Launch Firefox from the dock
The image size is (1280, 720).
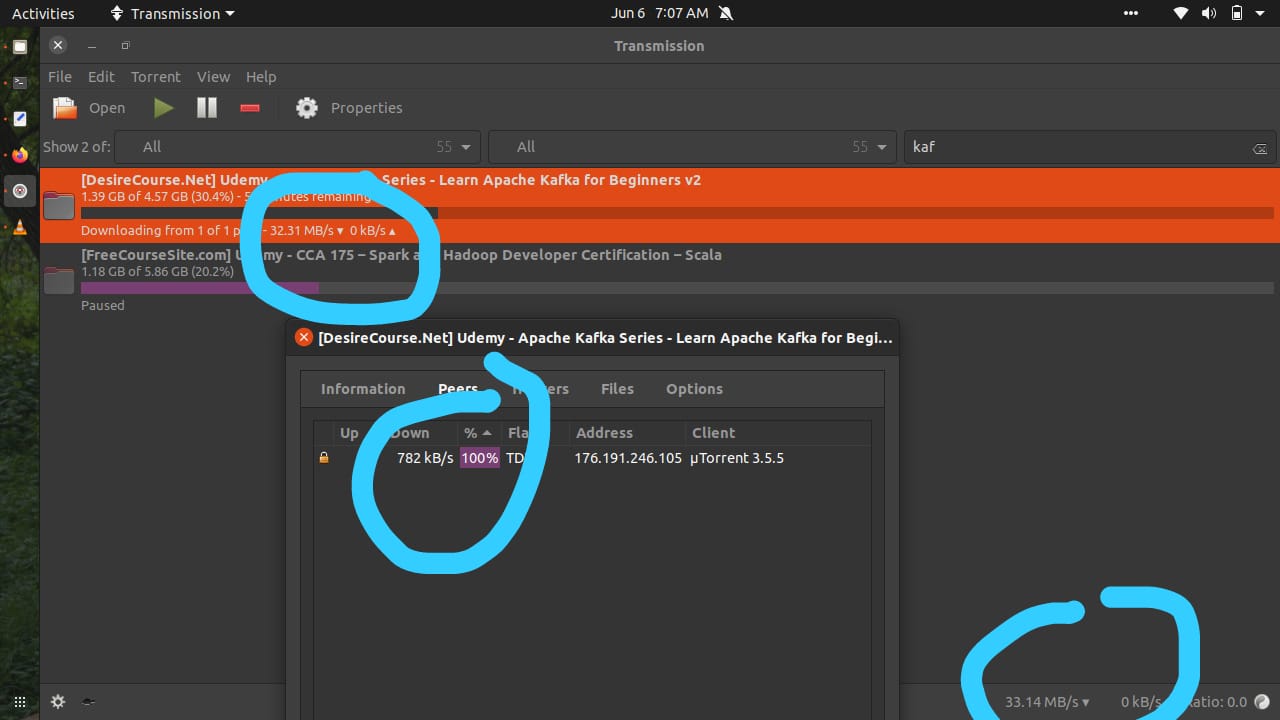19,155
